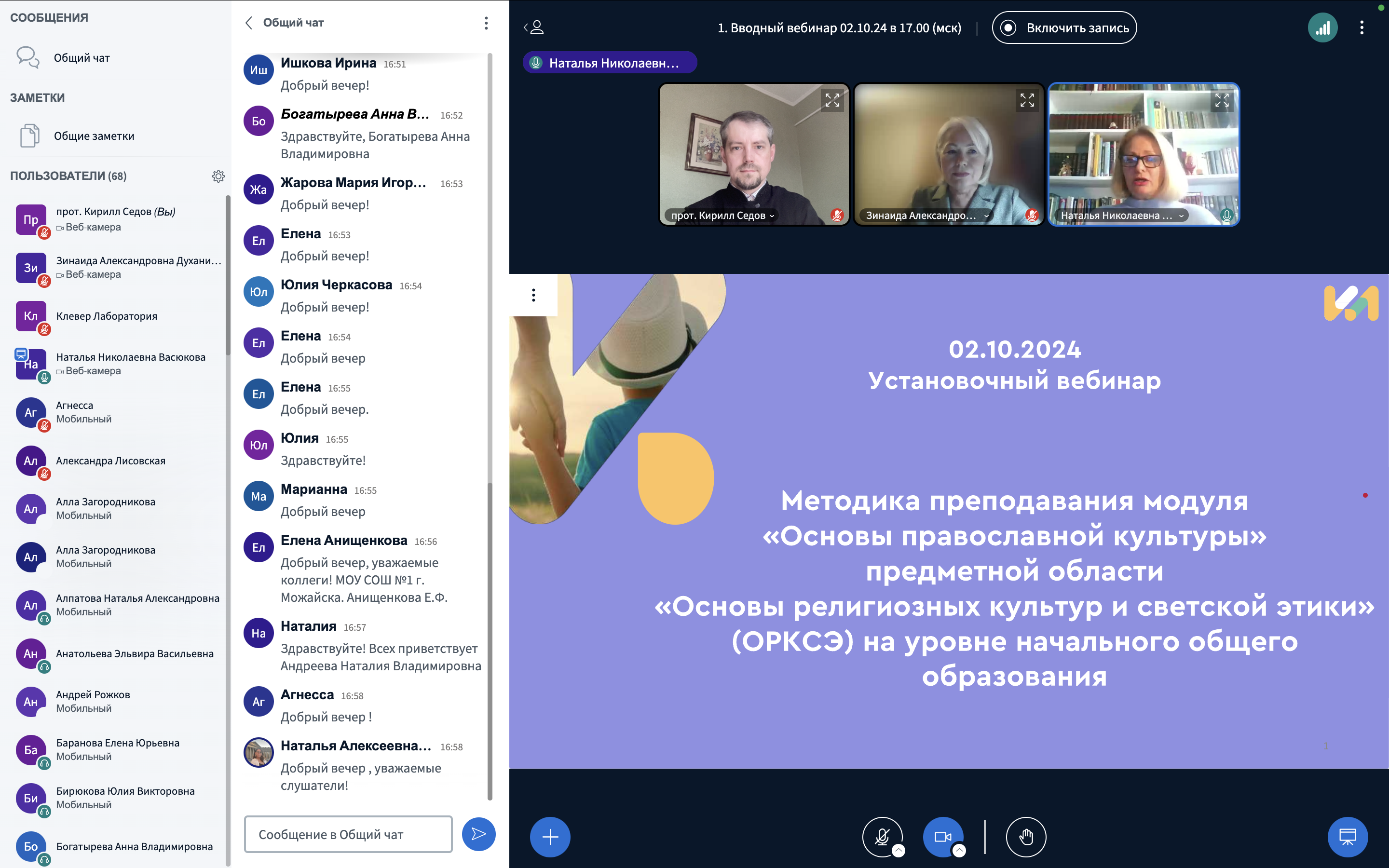Toggle the Включить запись recording button
This screenshot has width=1389, height=868.
point(1063,27)
